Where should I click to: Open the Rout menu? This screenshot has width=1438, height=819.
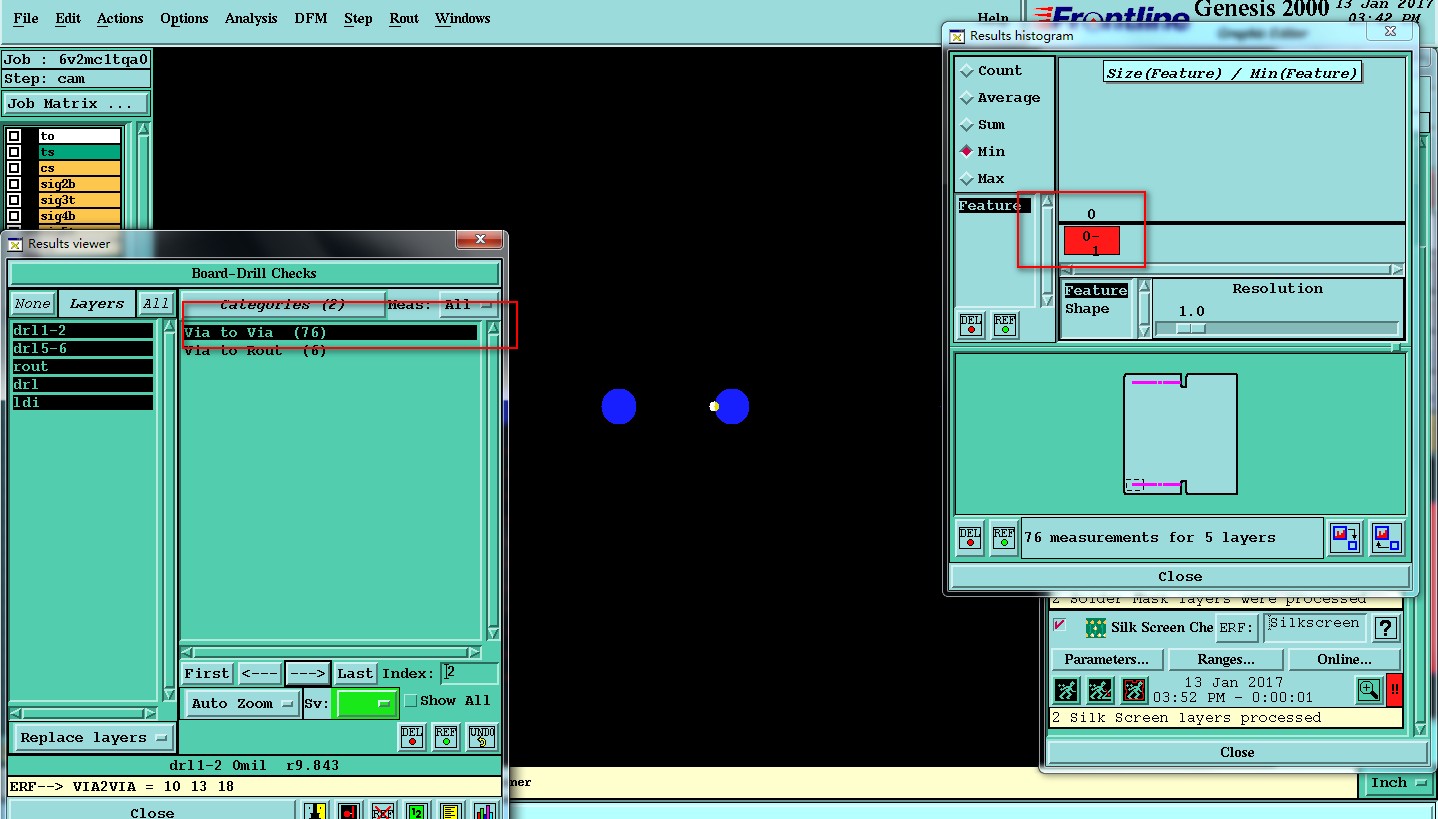click(x=404, y=18)
